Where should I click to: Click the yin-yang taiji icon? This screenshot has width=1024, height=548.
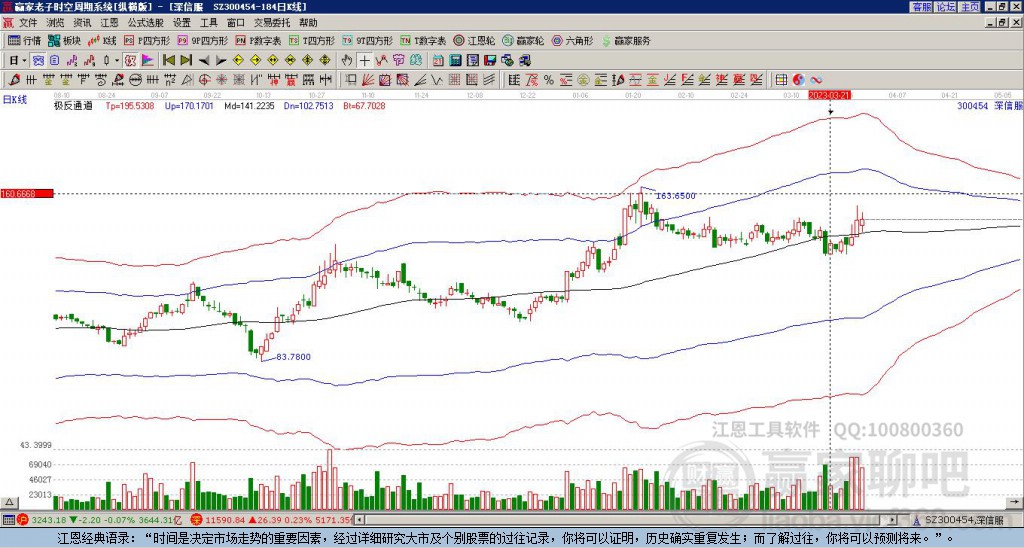(798, 80)
